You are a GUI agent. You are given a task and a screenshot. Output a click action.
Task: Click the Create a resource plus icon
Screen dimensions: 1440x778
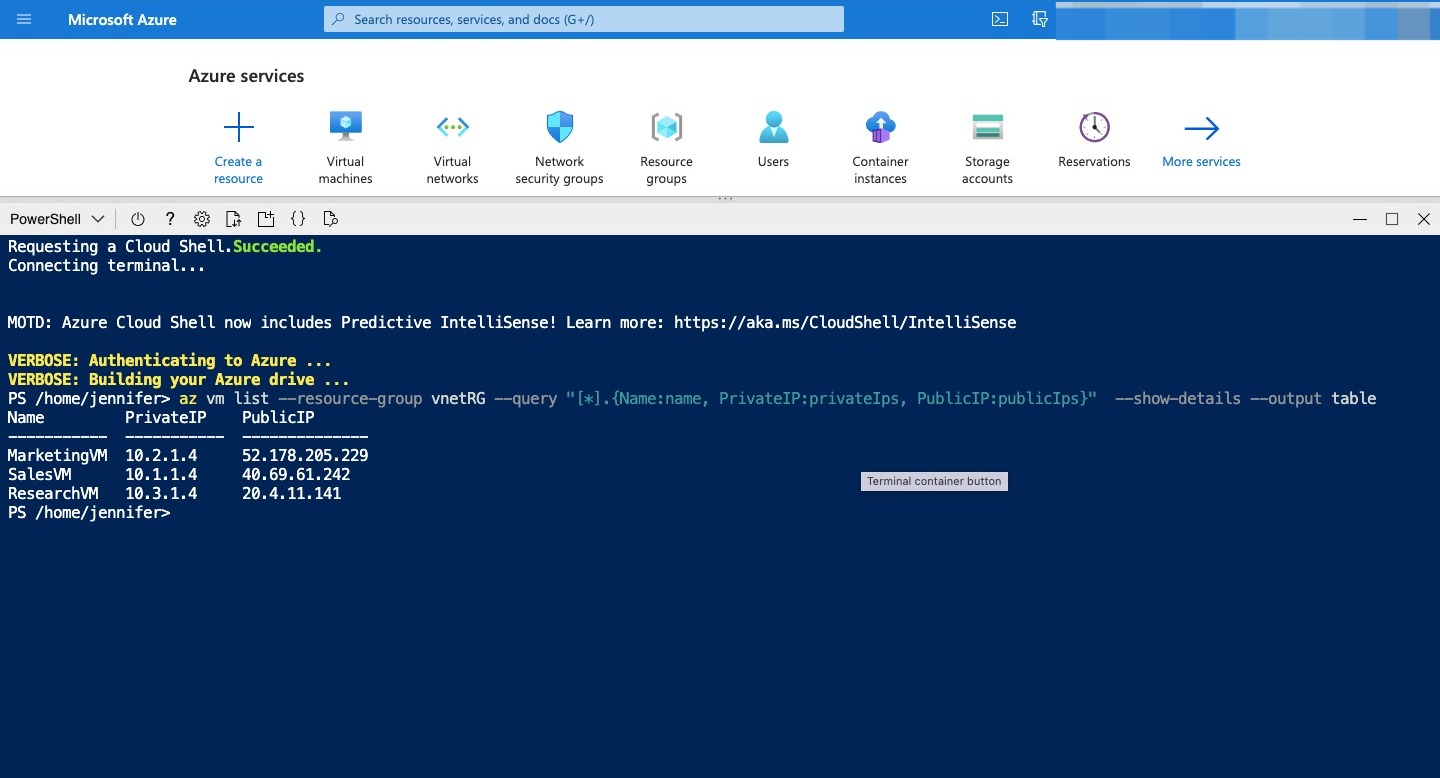[x=238, y=128]
